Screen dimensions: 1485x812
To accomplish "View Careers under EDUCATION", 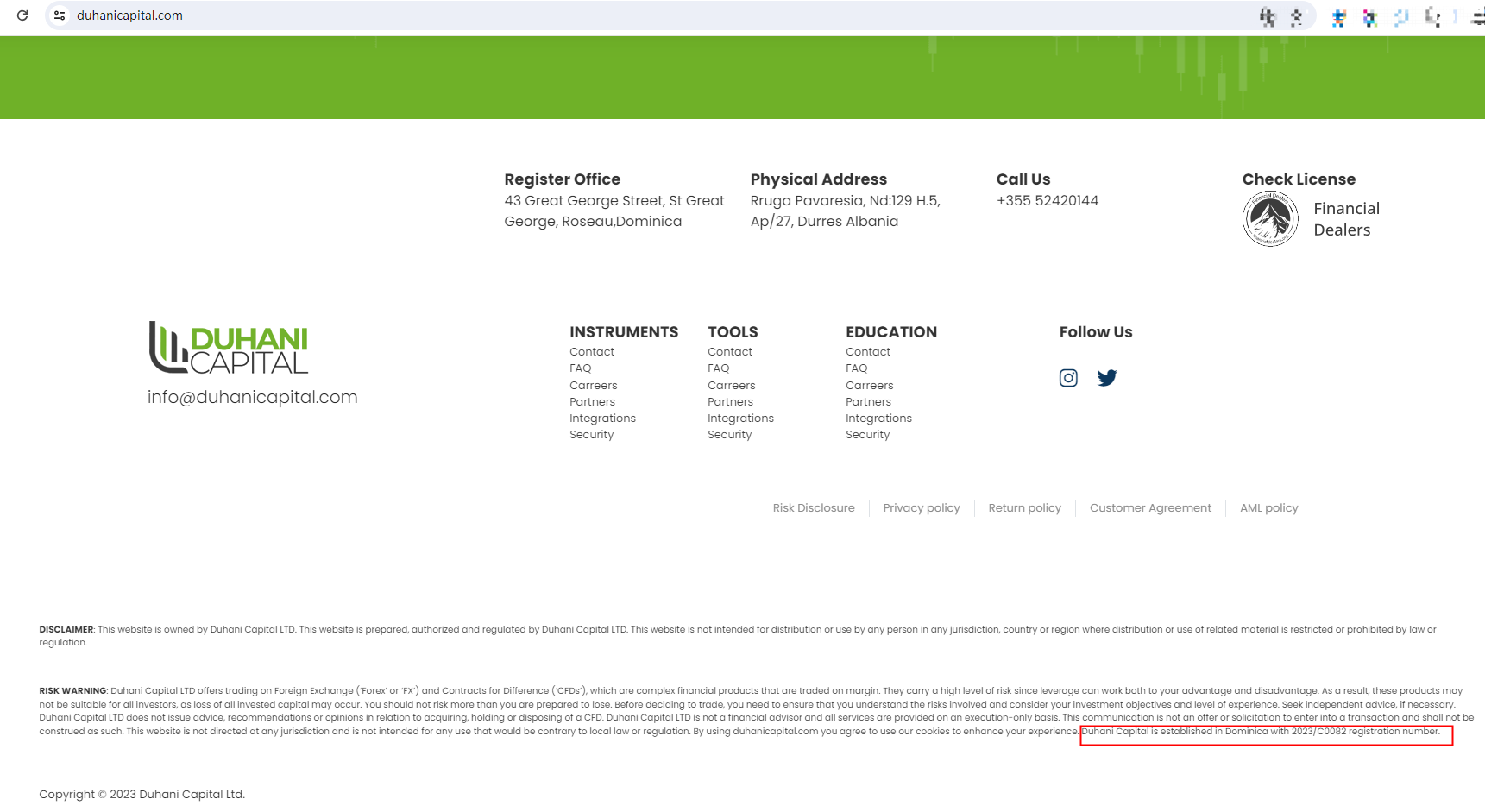I will 870,386.
